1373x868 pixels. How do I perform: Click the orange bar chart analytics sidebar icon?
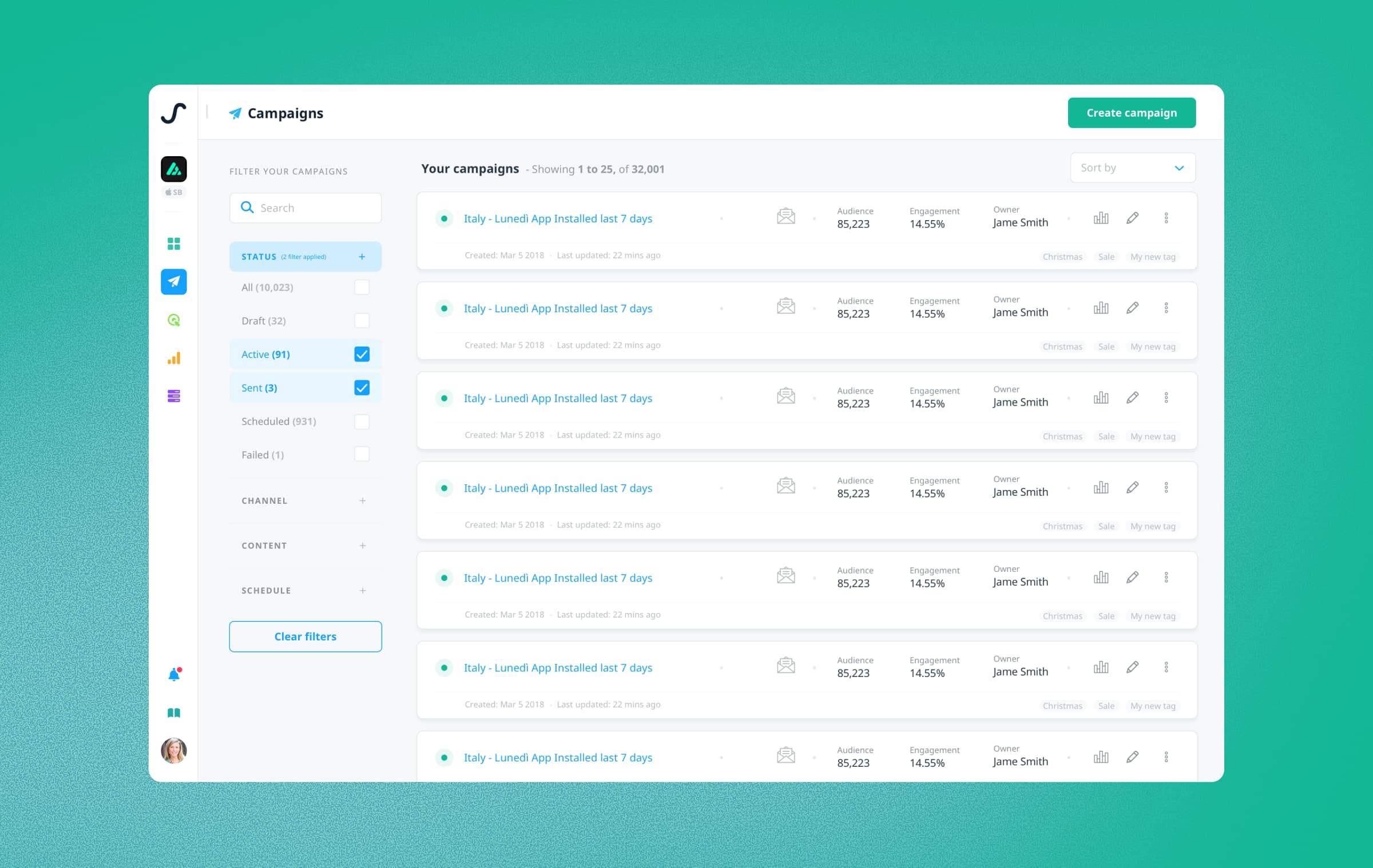point(173,359)
